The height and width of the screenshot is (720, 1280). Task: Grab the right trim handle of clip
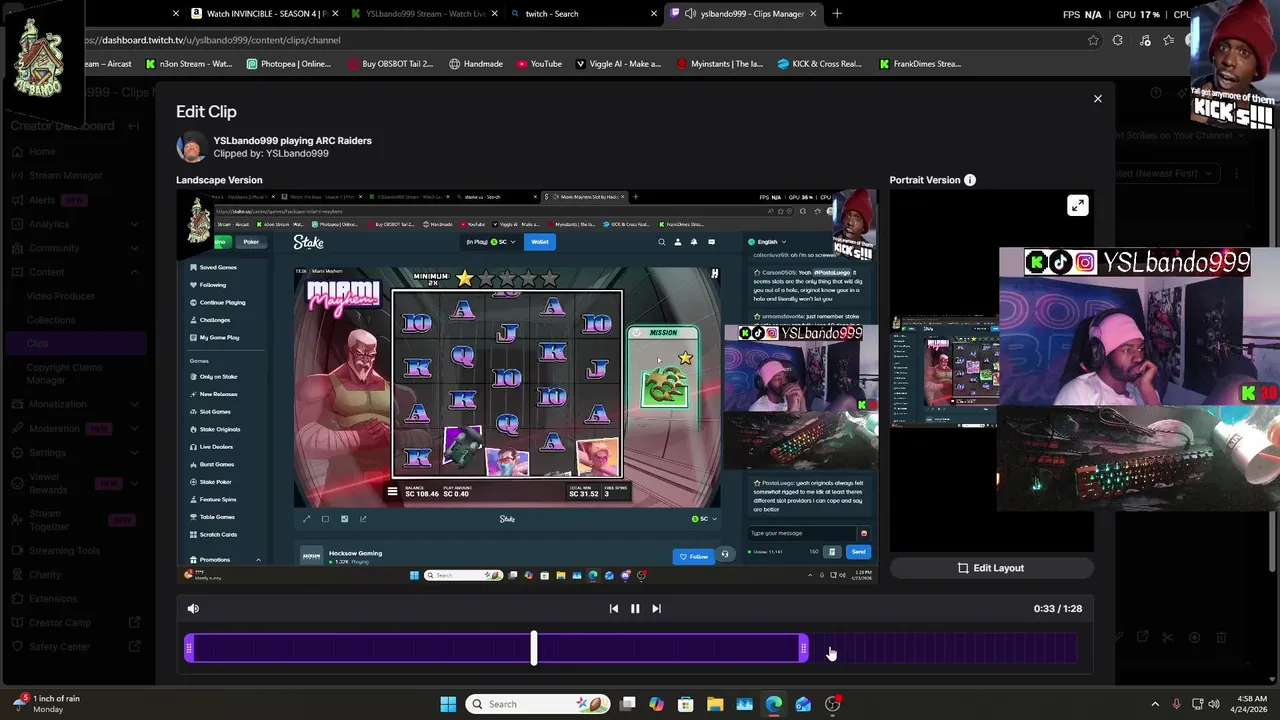(804, 649)
